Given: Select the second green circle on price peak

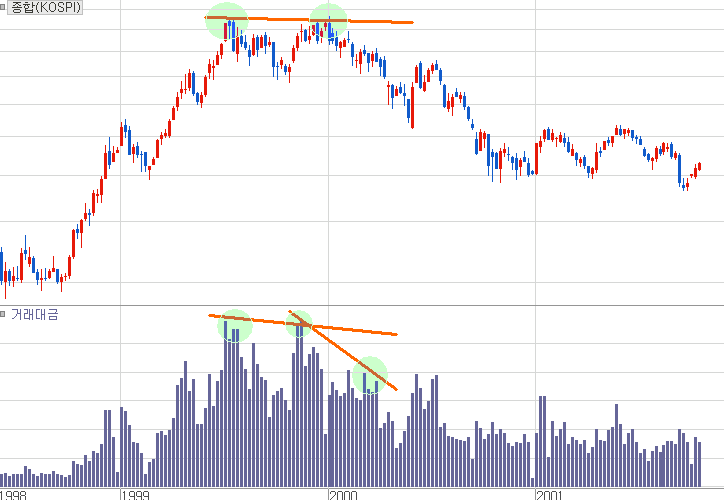Looking at the screenshot, I should point(328,23).
